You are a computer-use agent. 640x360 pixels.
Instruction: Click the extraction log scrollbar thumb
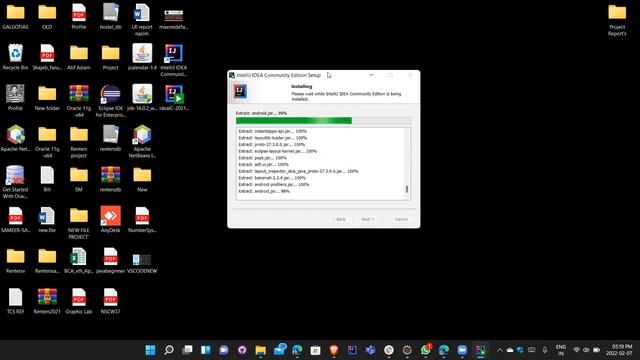click(407, 189)
